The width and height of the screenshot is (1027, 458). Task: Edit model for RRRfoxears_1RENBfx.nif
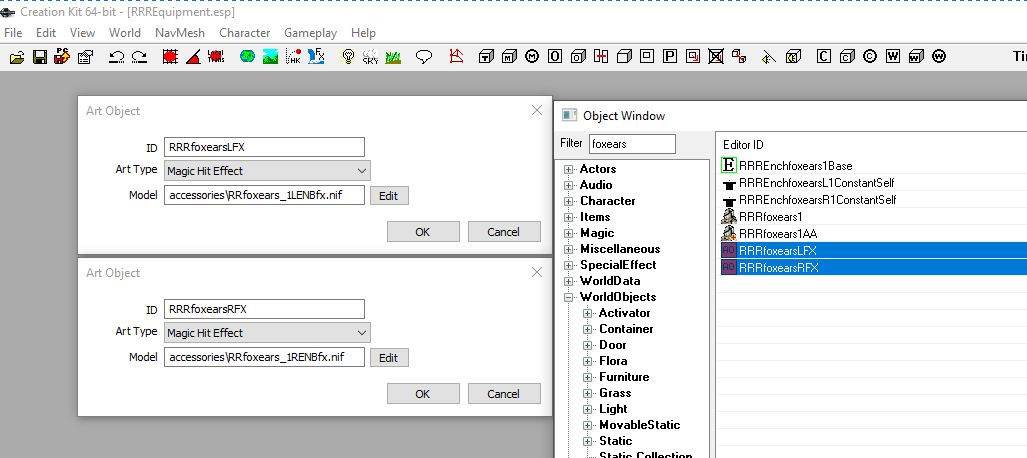pos(389,358)
